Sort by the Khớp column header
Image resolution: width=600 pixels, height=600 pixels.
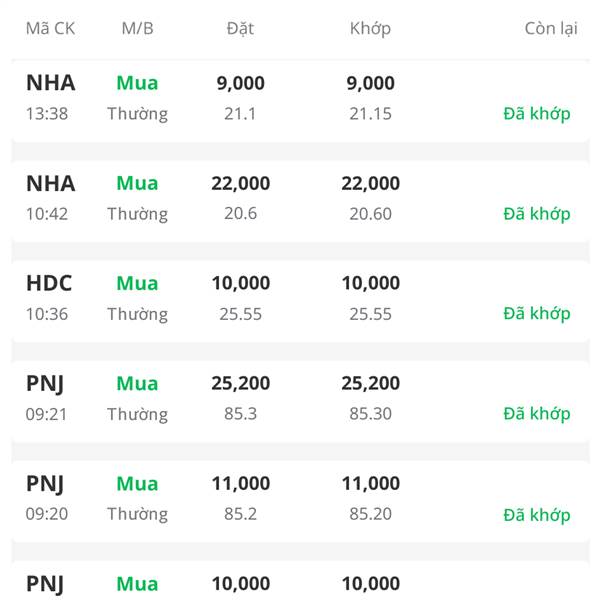[x=370, y=29]
